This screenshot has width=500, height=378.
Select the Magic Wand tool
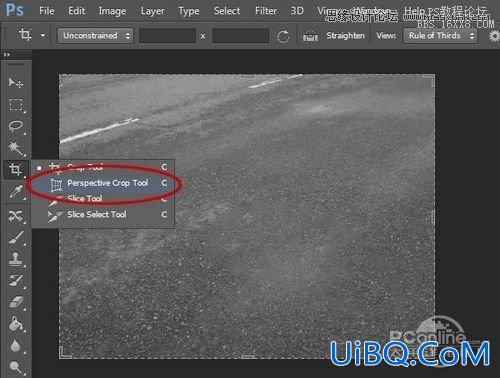click(15, 148)
